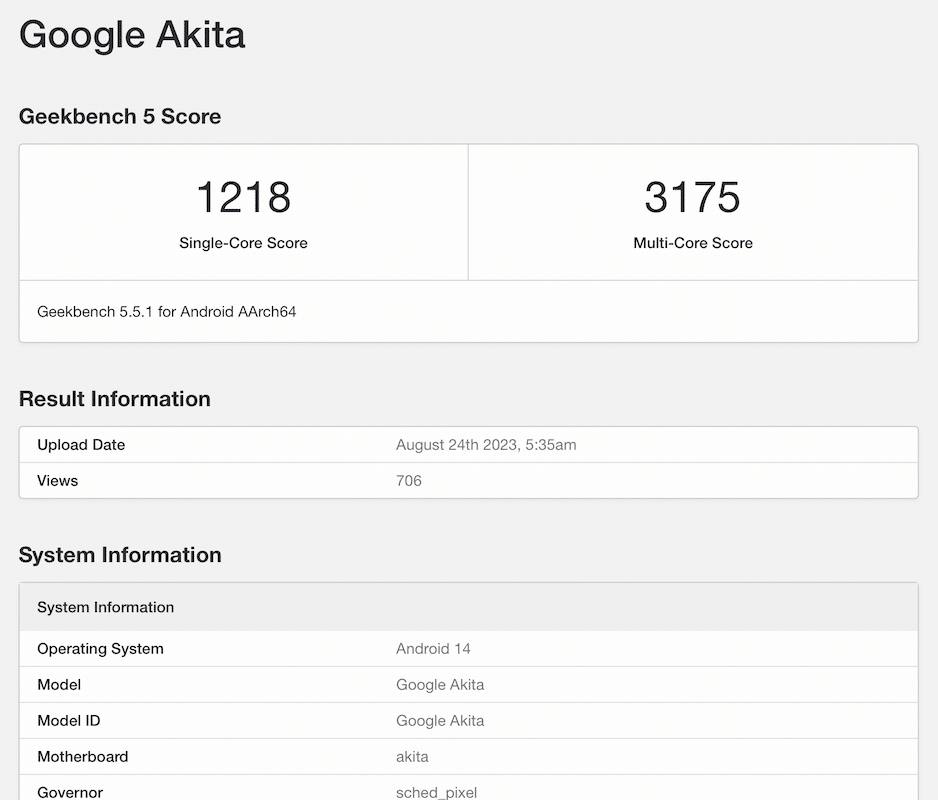The image size is (938, 800).
Task: Select the multi-core score value 3175
Action: tap(693, 197)
